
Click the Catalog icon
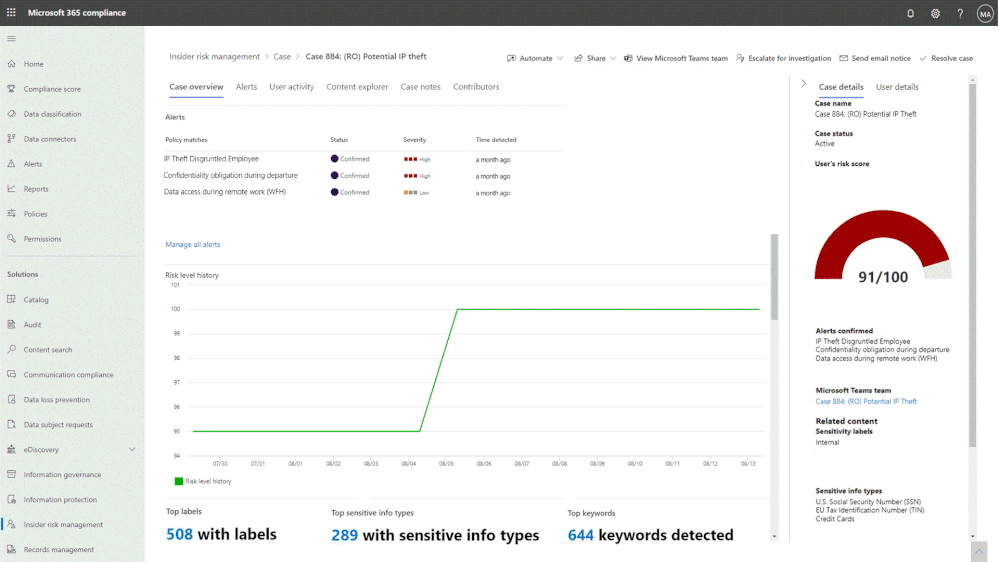[11, 299]
